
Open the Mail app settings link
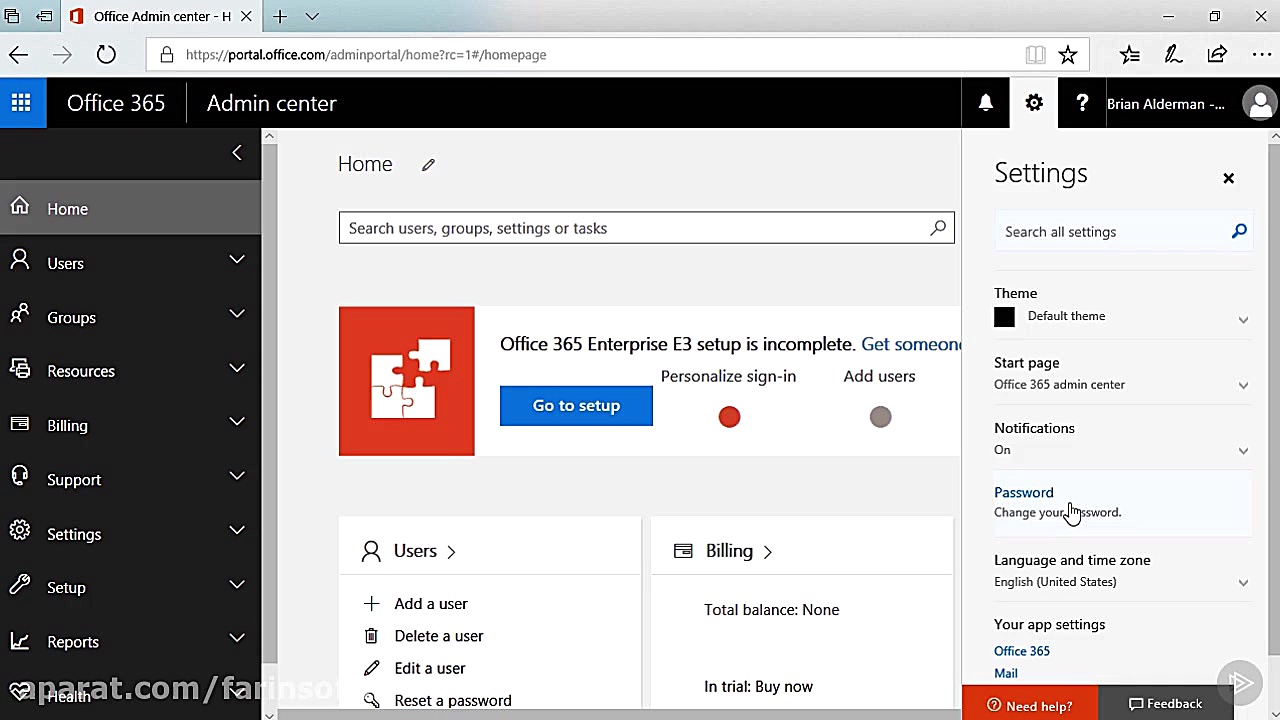pyautogui.click(x=1006, y=673)
